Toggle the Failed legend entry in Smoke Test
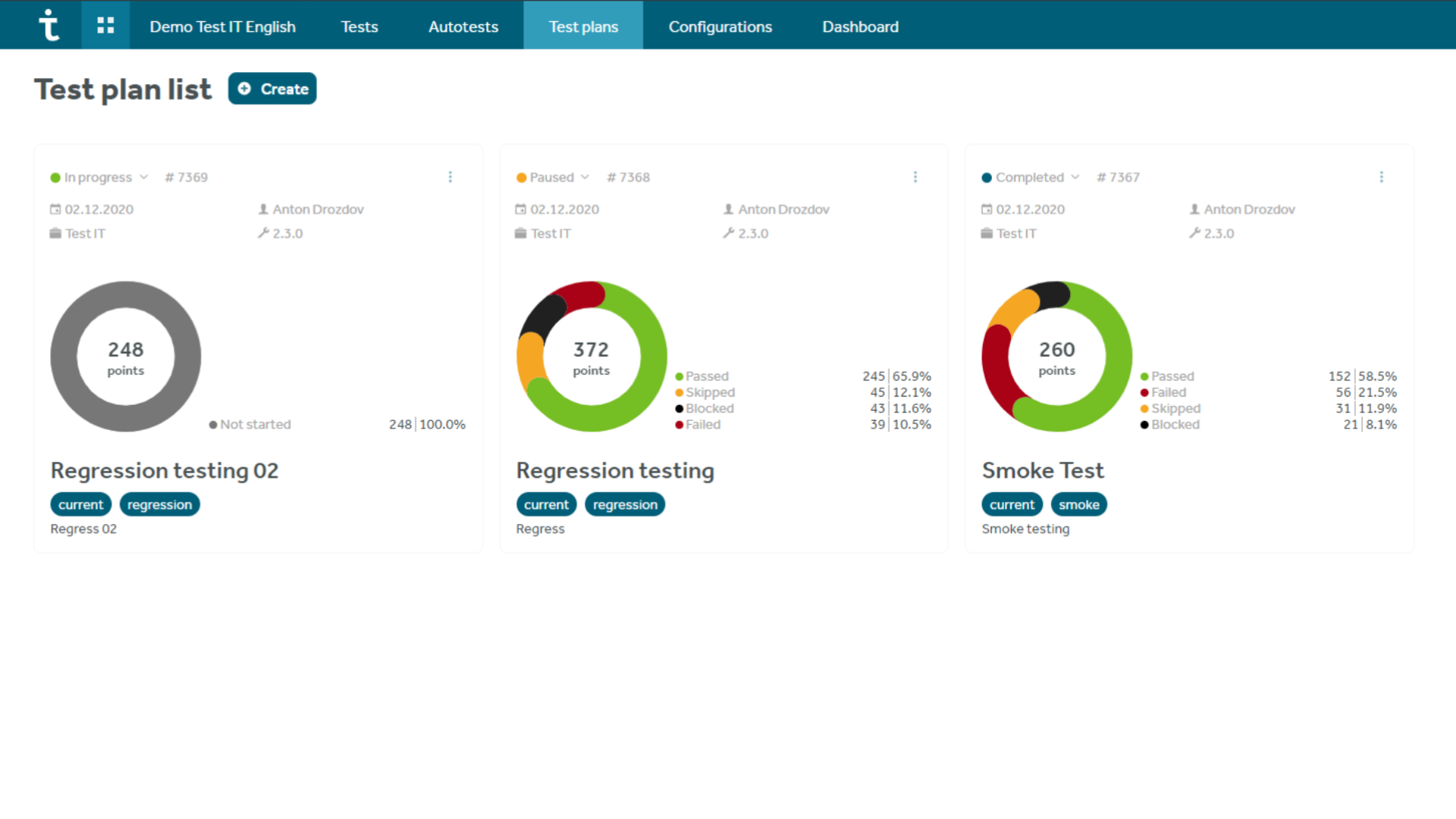This screenshot has height=819, width=1456. pos(1163,393)
